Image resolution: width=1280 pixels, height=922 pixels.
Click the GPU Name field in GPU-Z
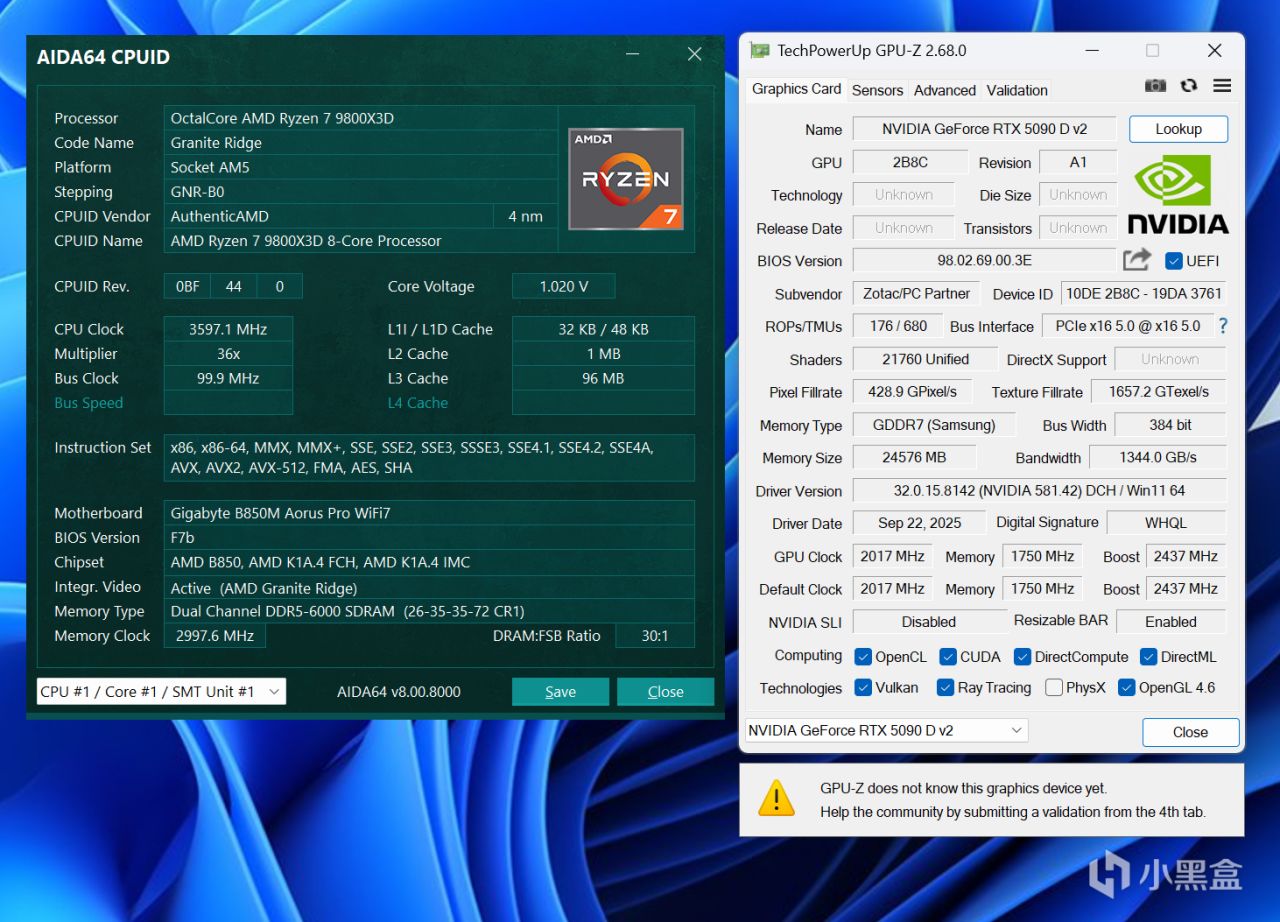[985, 129]
